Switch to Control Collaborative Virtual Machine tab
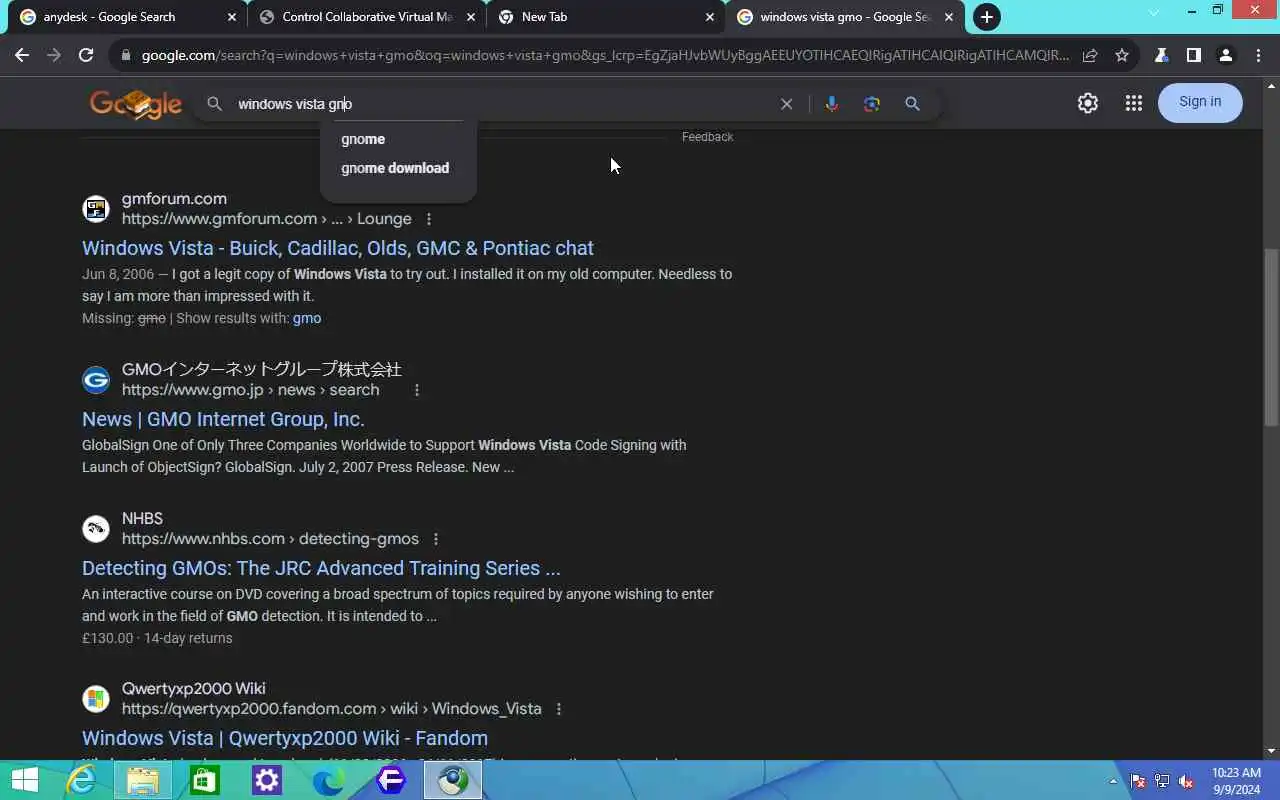 tap(367, 17)
